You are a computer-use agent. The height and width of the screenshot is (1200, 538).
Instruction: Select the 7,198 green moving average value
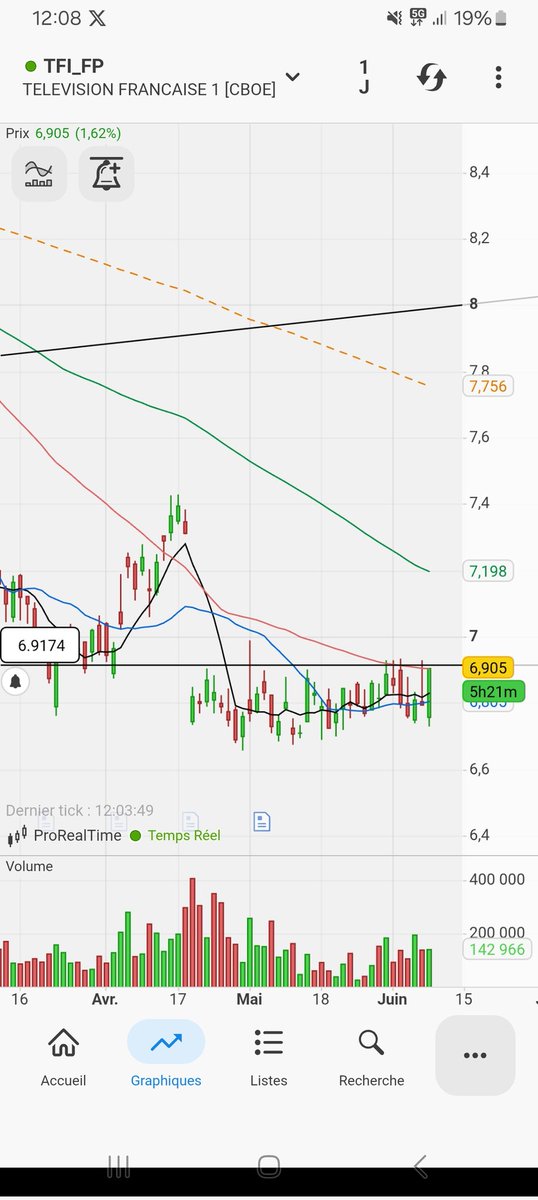(488, 571)
